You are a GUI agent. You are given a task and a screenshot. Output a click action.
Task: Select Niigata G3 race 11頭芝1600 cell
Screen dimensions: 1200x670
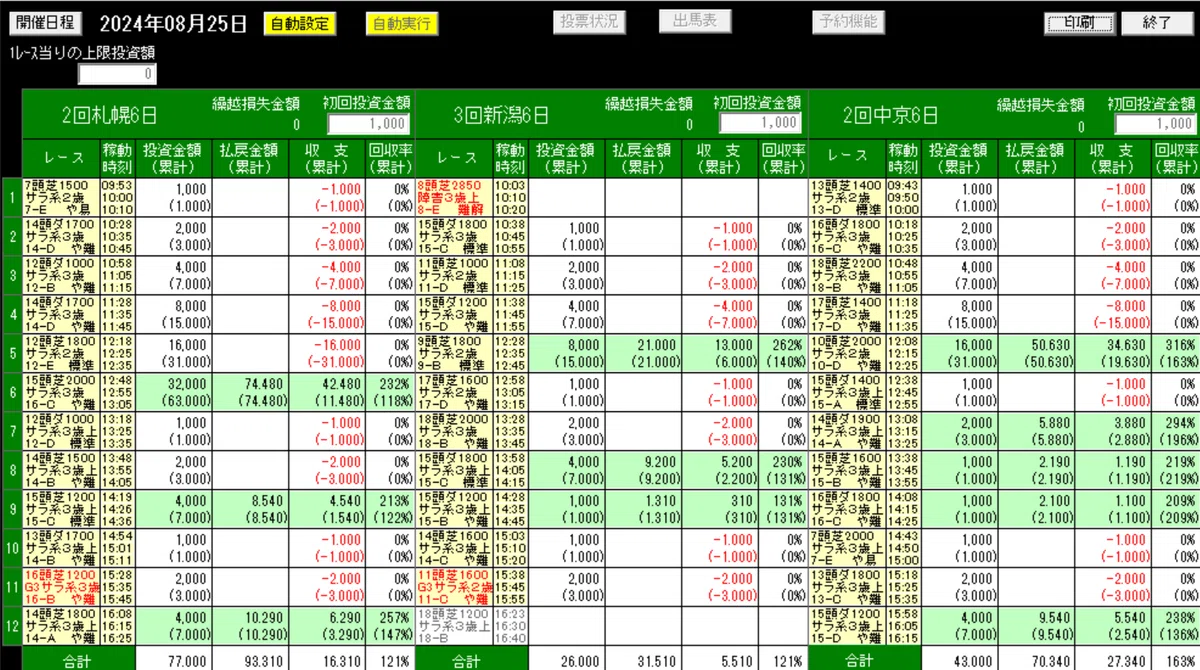[x=453, y=589]
